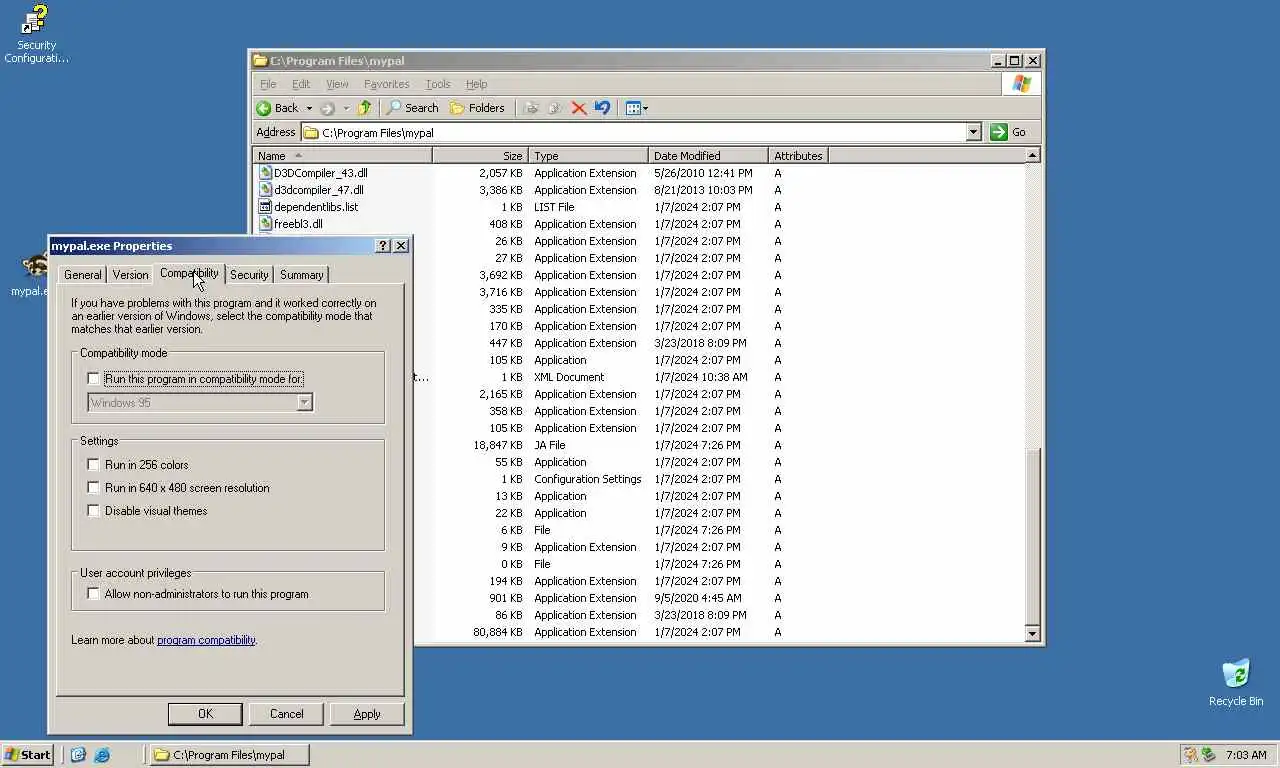Open the File menu in Explorer
This screenshot has height=768, width=1280.
click(x=268, y=84)
